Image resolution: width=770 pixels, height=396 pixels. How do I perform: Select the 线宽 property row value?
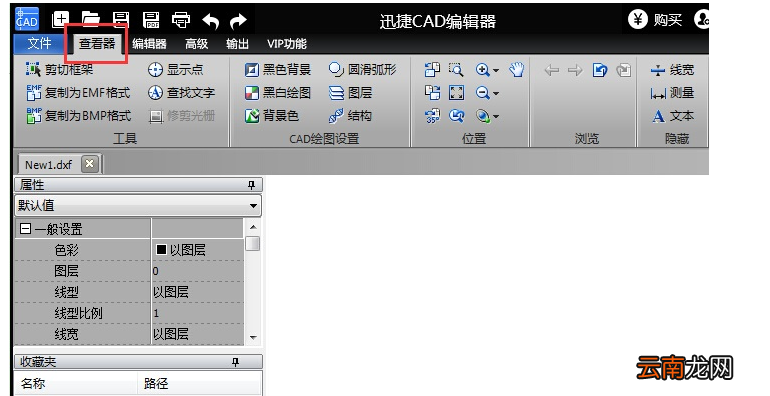197,334
